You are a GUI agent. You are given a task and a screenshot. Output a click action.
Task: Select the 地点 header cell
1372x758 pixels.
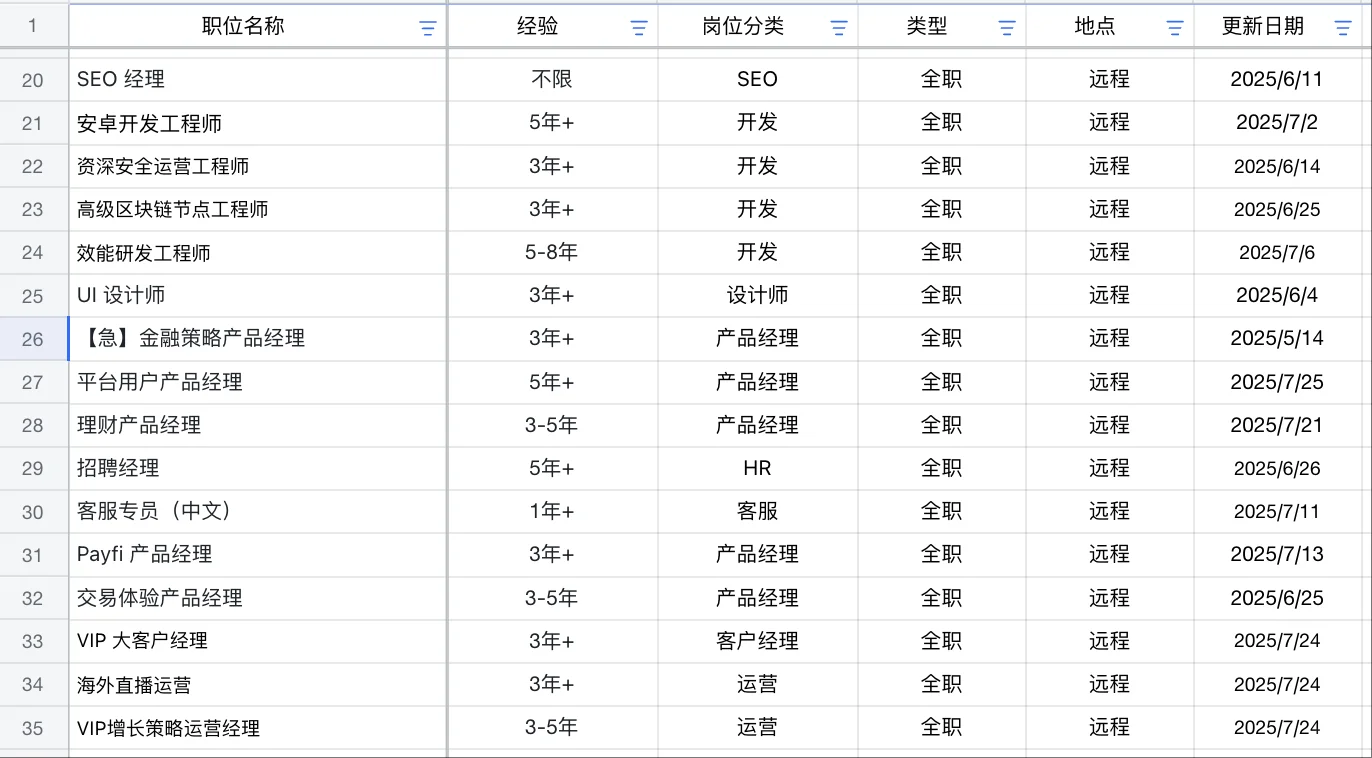pyautogui.click(x=1110, y=26)
